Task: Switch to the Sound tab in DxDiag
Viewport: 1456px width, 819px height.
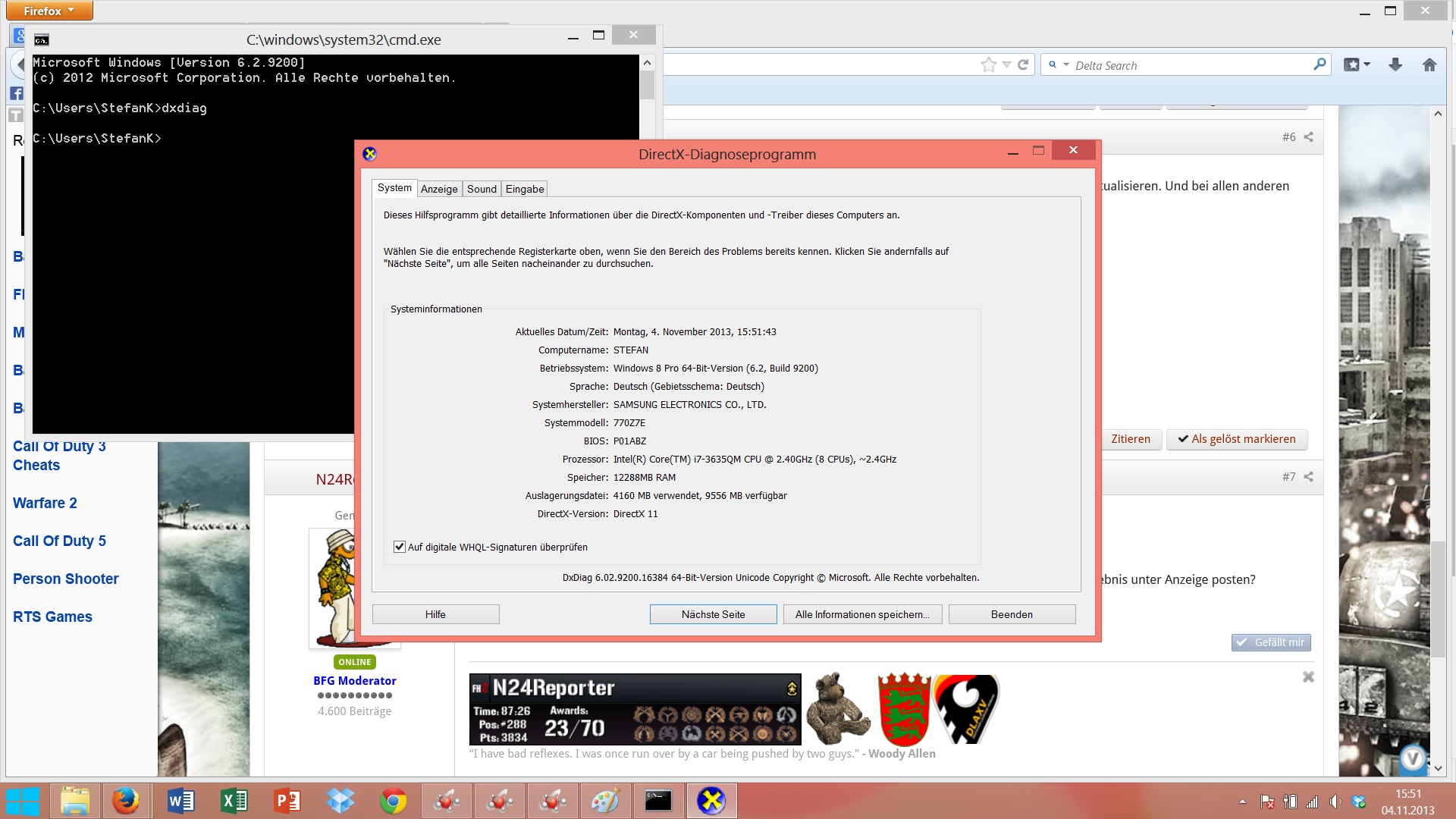Action: (x=482, y=189)
